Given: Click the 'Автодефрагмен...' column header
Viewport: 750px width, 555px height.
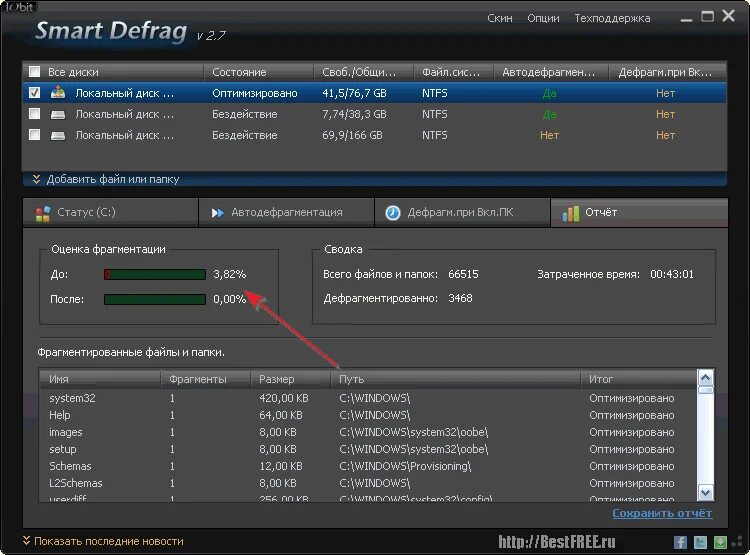Looking at the screenshot, I should 551,72.
